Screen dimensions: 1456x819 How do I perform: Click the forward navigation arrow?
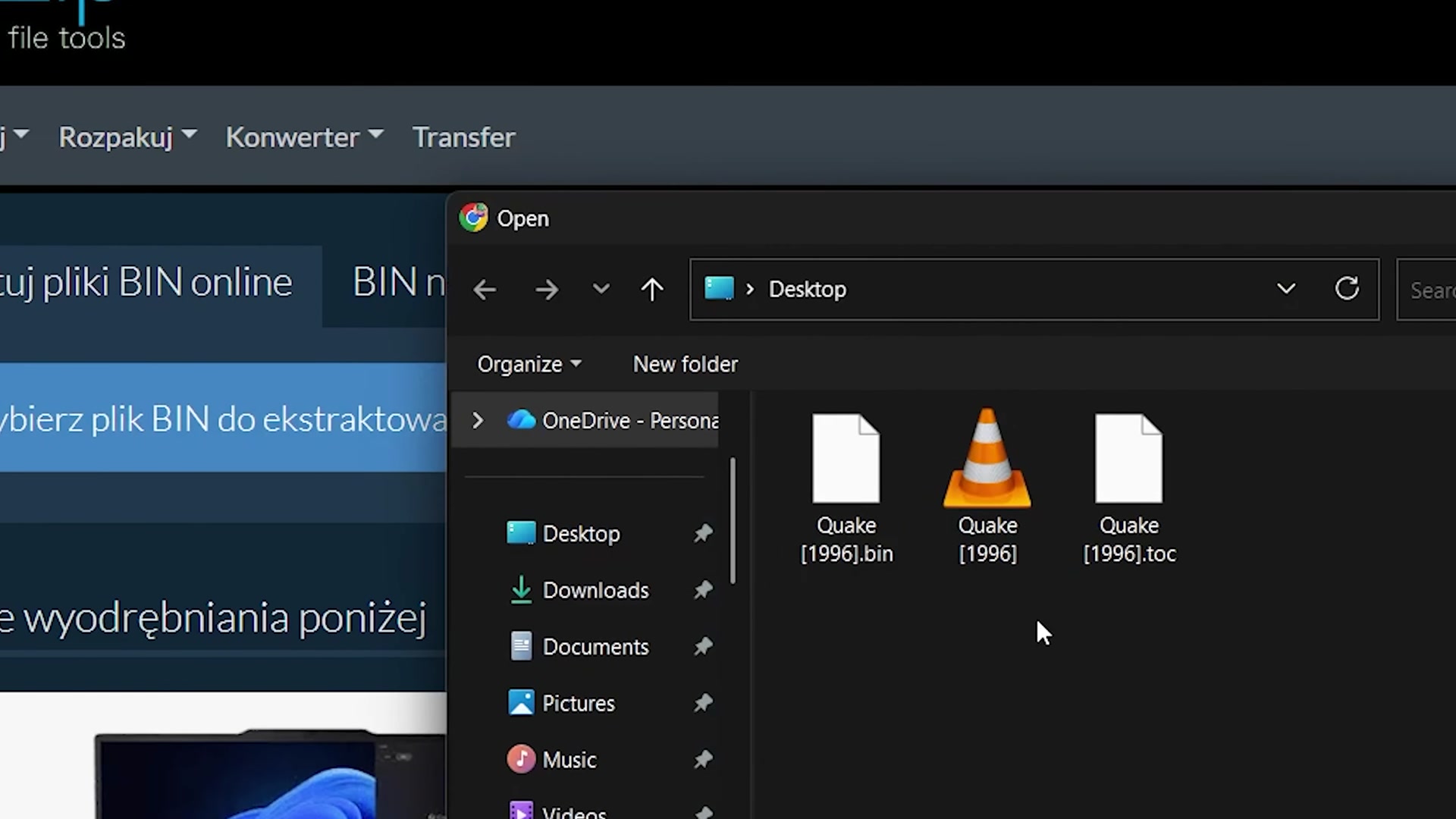point(546,290)
